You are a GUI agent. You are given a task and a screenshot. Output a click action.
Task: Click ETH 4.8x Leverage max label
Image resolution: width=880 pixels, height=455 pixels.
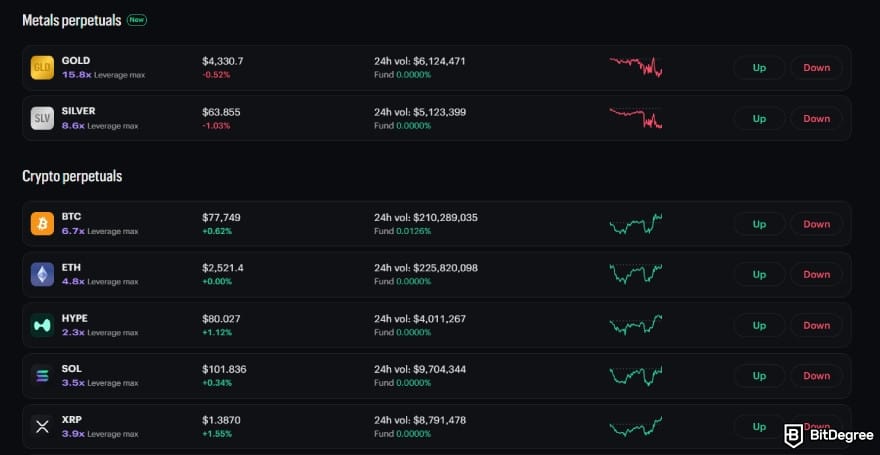point(100,282)
